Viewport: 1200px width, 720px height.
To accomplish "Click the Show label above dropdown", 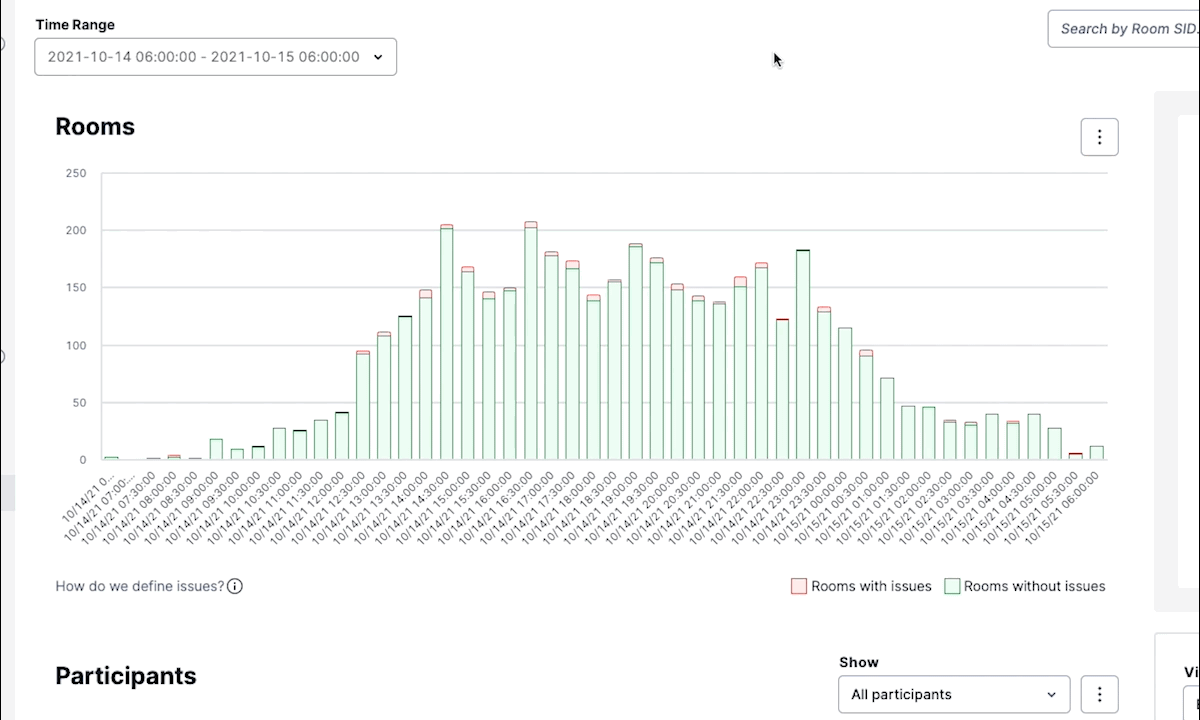I will coord(859,662).
